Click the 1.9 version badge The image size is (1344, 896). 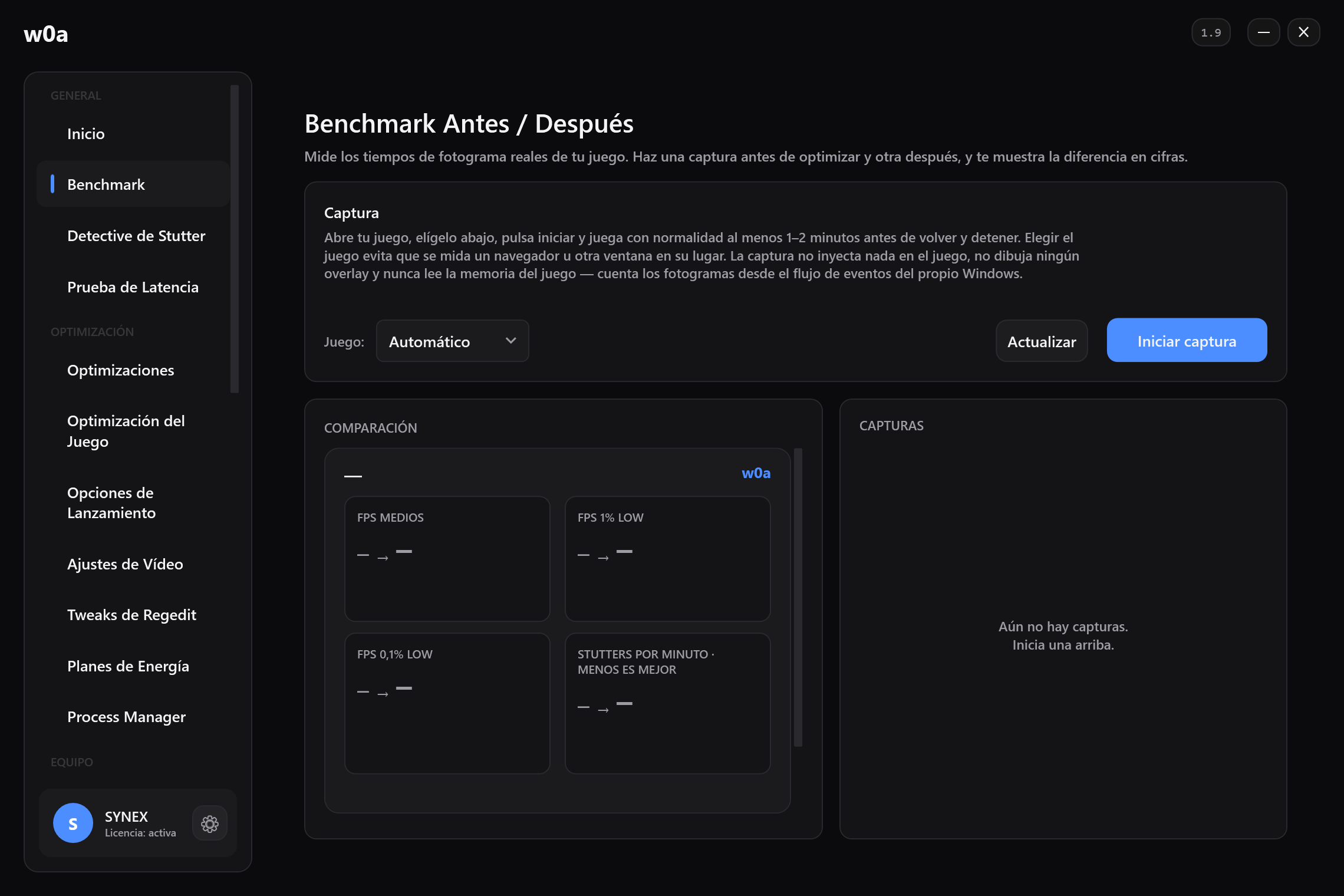pyautogui.click(x=1211, y=32)
